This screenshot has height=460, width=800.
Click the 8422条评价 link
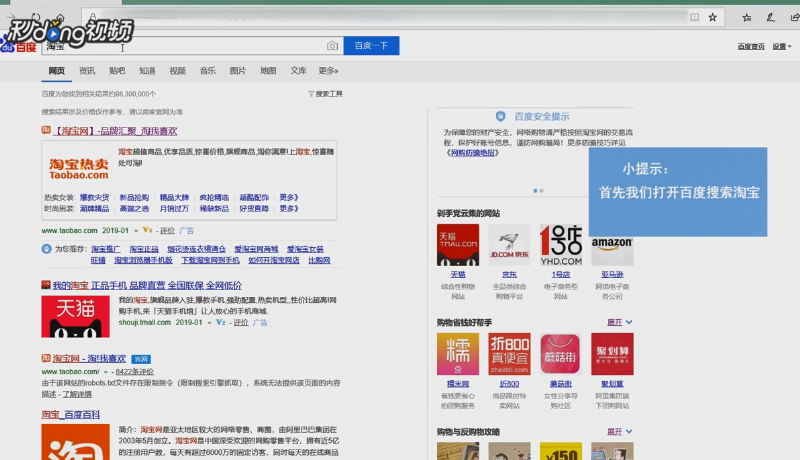(x=134, y=372)
